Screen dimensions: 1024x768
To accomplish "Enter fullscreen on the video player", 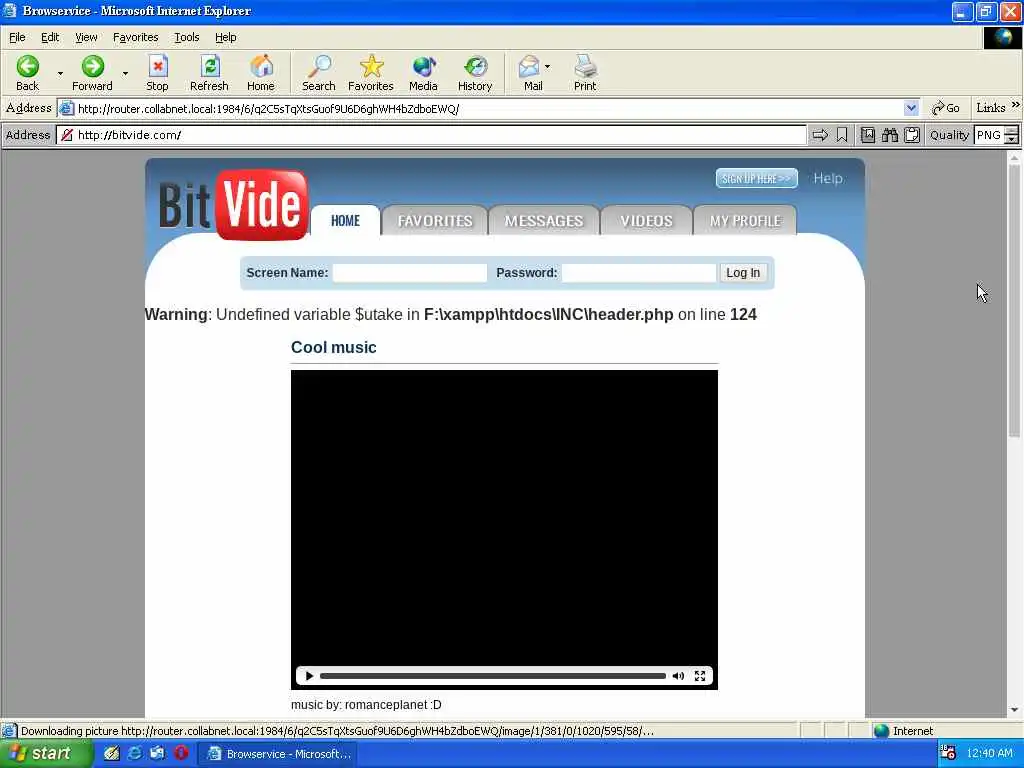I will point(700,676).
